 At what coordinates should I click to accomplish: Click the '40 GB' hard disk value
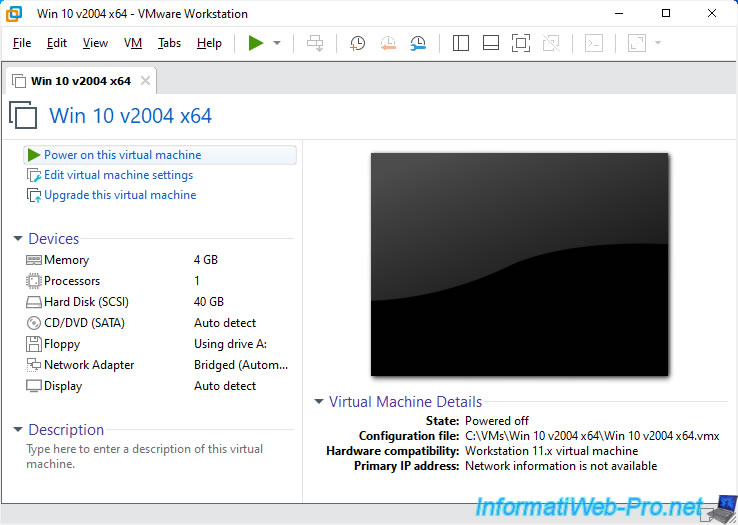[209, 302]
